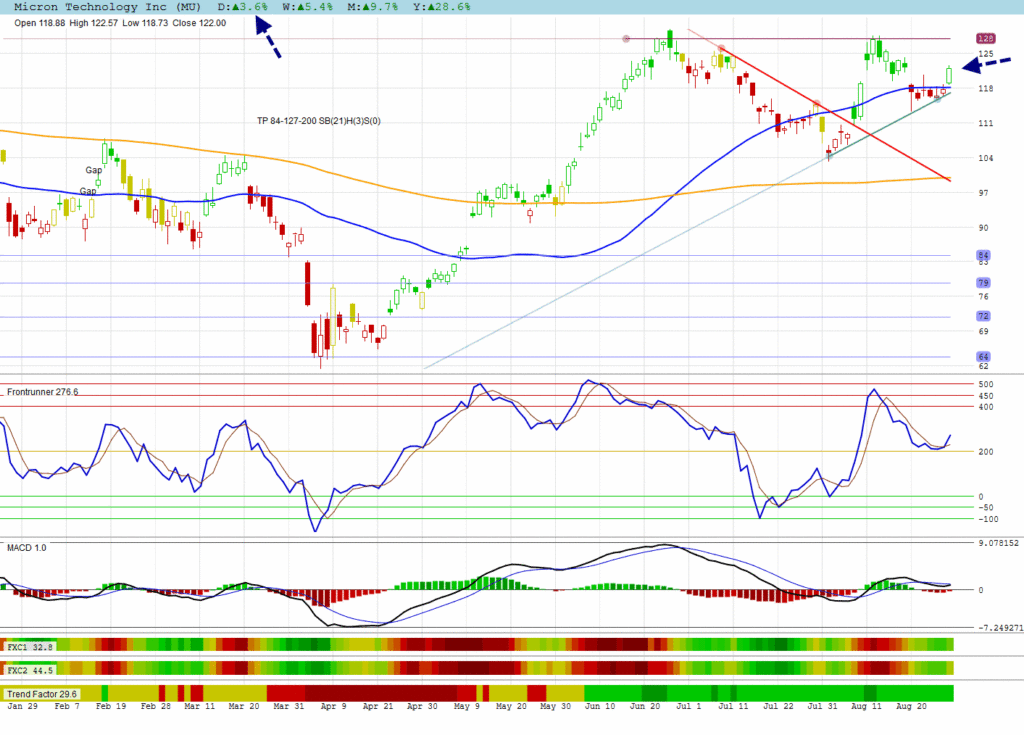Click the MACD lower bound -7.249271
This screenshot has width=1024, height=735.
(x=1000, y=628)
